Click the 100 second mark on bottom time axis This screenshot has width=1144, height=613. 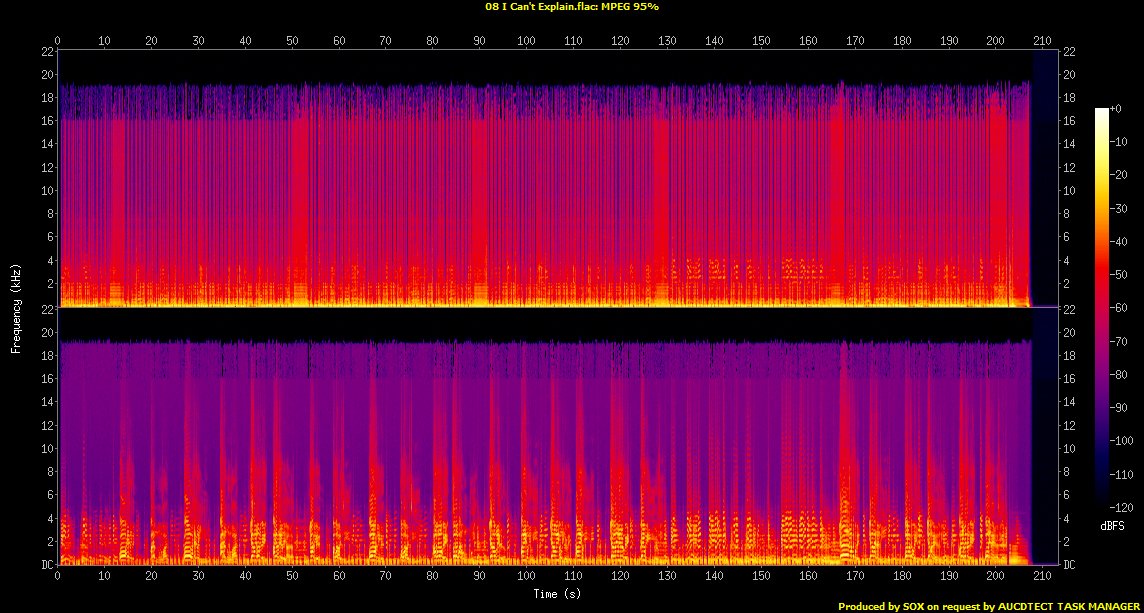tap(526, 576)
